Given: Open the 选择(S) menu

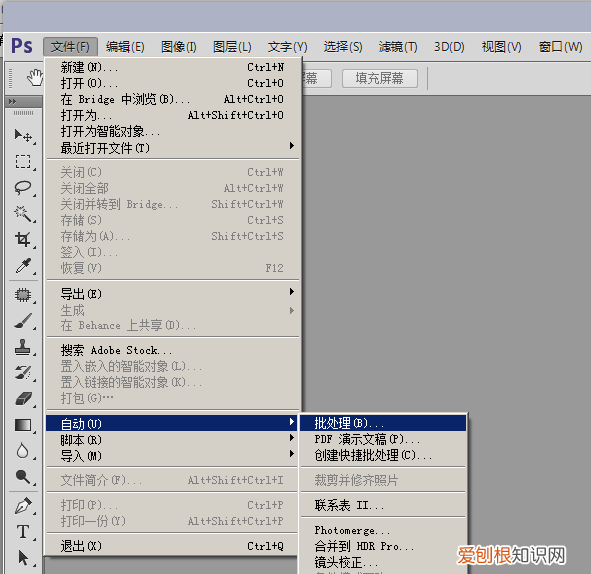Looking at the screenshot, I should [x=343, y=47].
